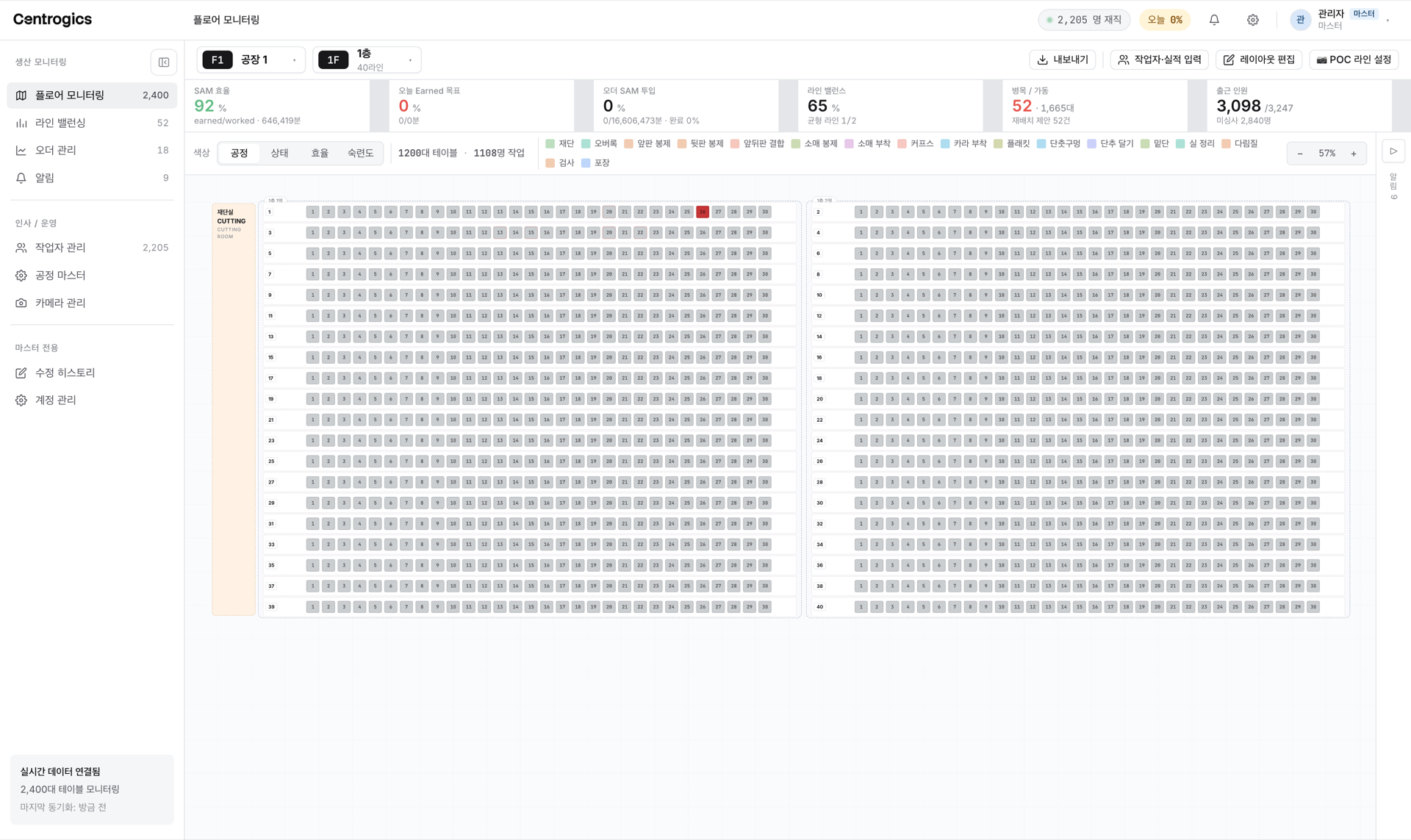Open 오더 관리 in sidebar
This screenshot has width=1411, height=840.
point(92,150)
